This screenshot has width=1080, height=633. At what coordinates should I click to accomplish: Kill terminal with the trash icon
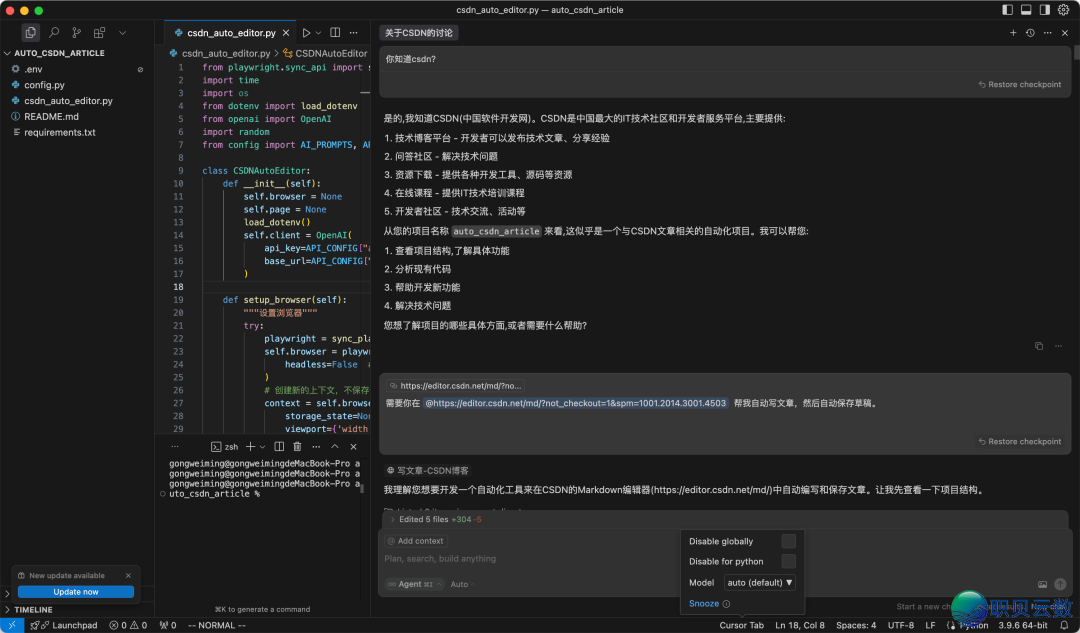point(297,447)
